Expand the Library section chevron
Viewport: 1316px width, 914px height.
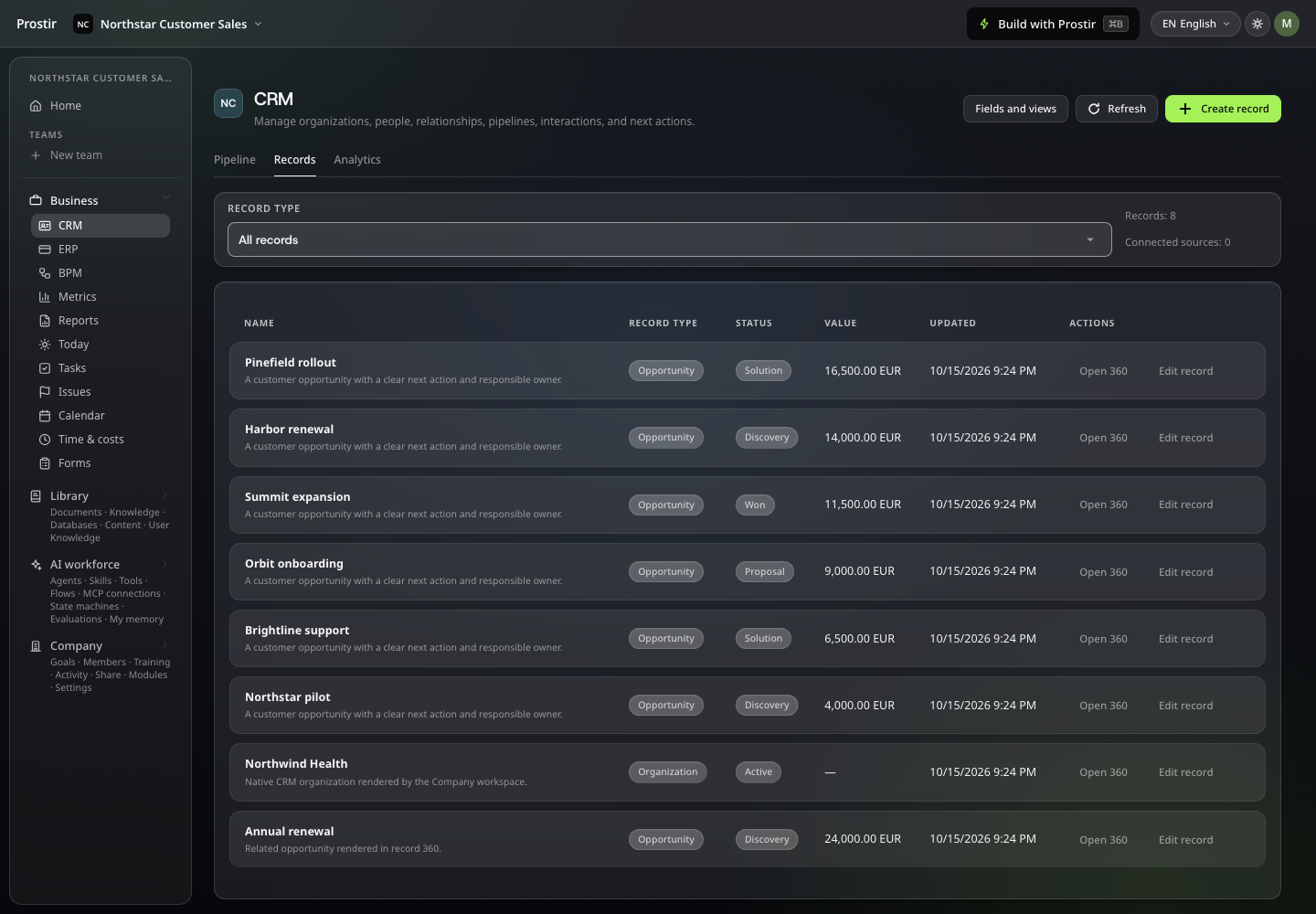pyautogui.click(x=164, y=495)
